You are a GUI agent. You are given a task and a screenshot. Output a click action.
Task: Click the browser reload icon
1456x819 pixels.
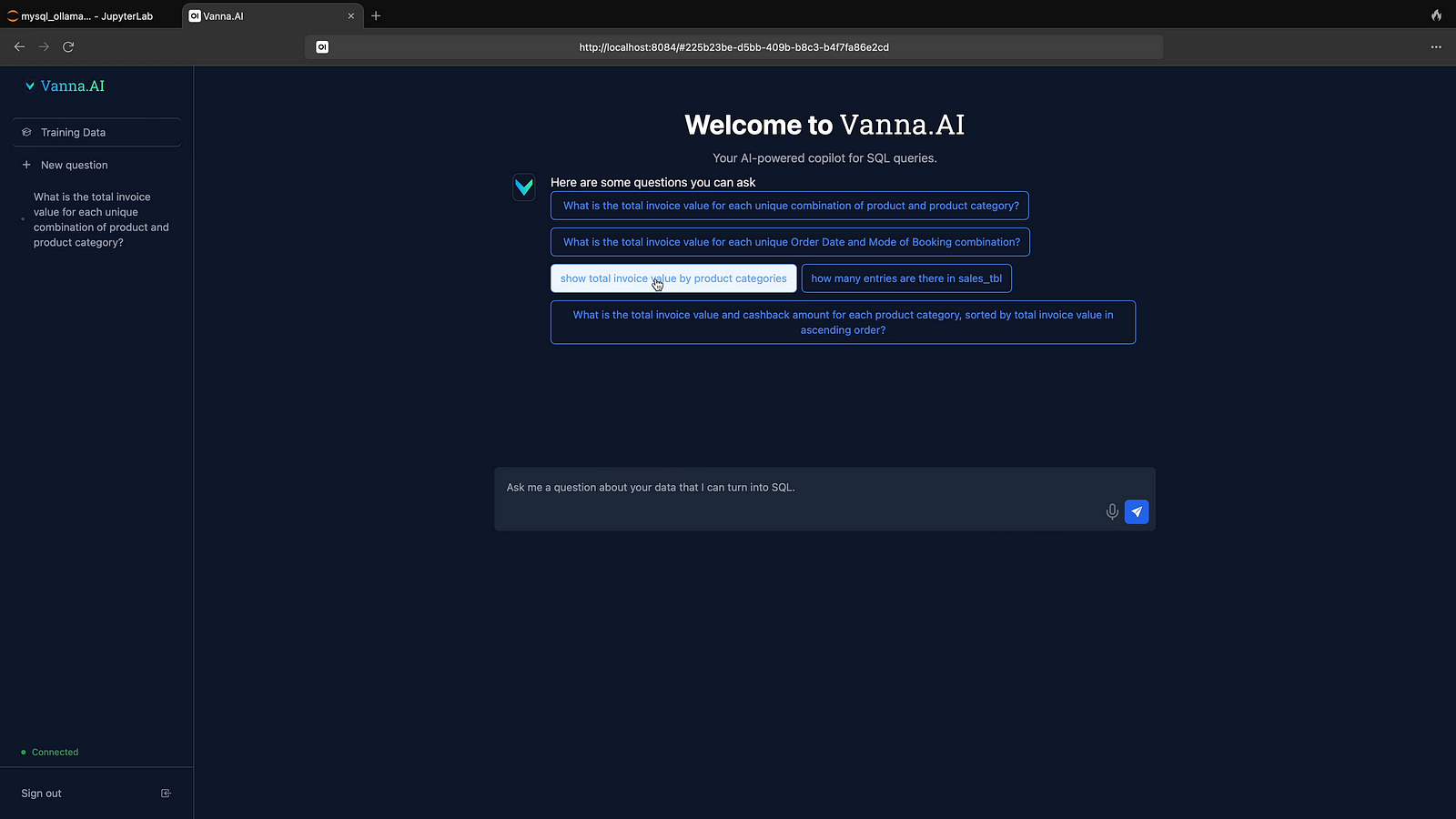coord(68,46)
